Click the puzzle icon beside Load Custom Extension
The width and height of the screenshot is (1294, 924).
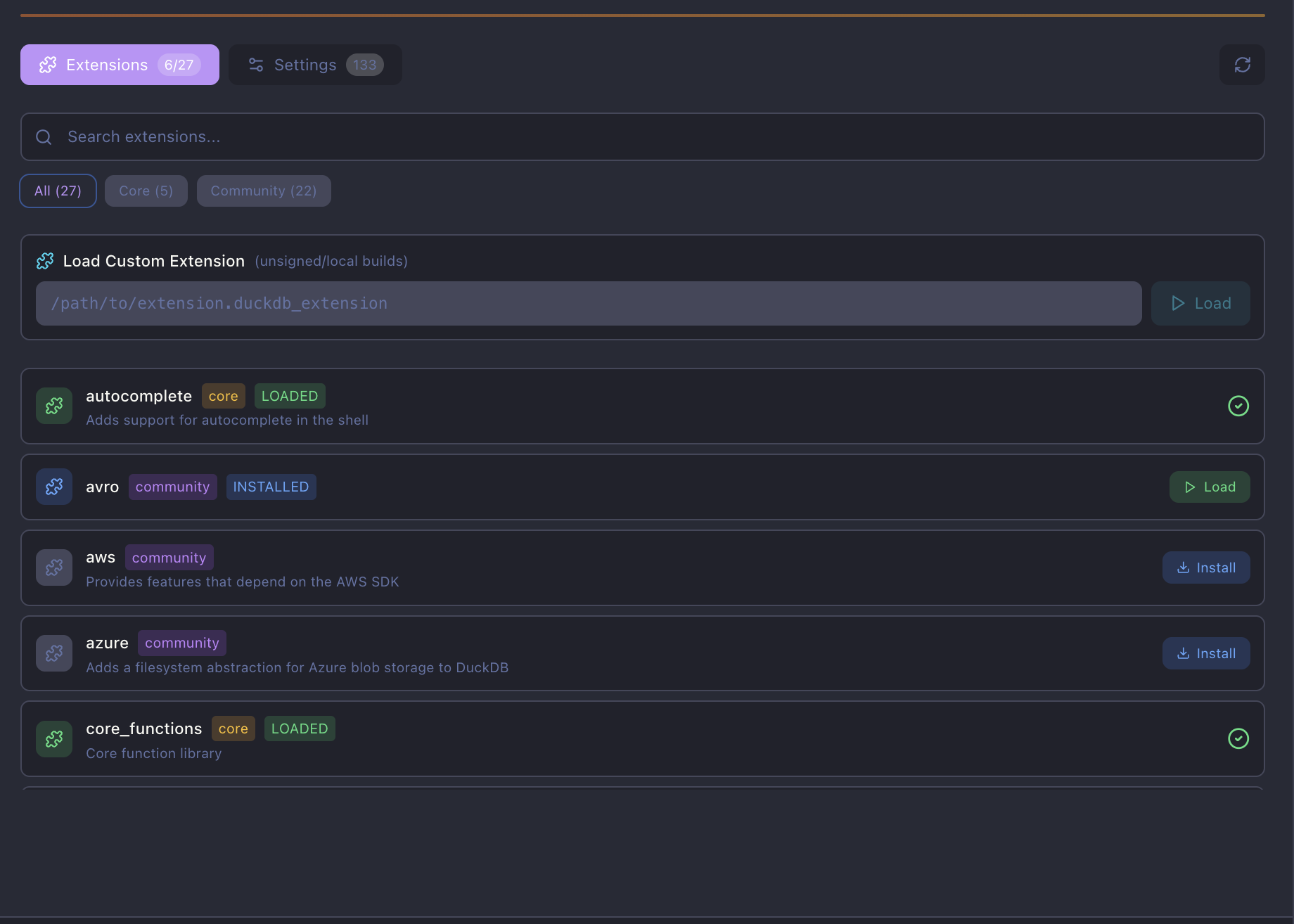click(44, 260)
